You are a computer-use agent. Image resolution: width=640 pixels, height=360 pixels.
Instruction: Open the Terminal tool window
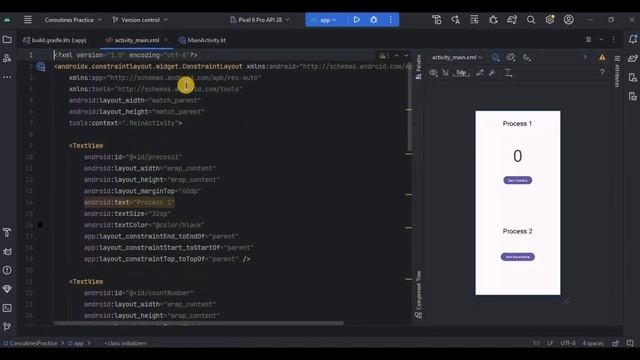tap(7, 308)
